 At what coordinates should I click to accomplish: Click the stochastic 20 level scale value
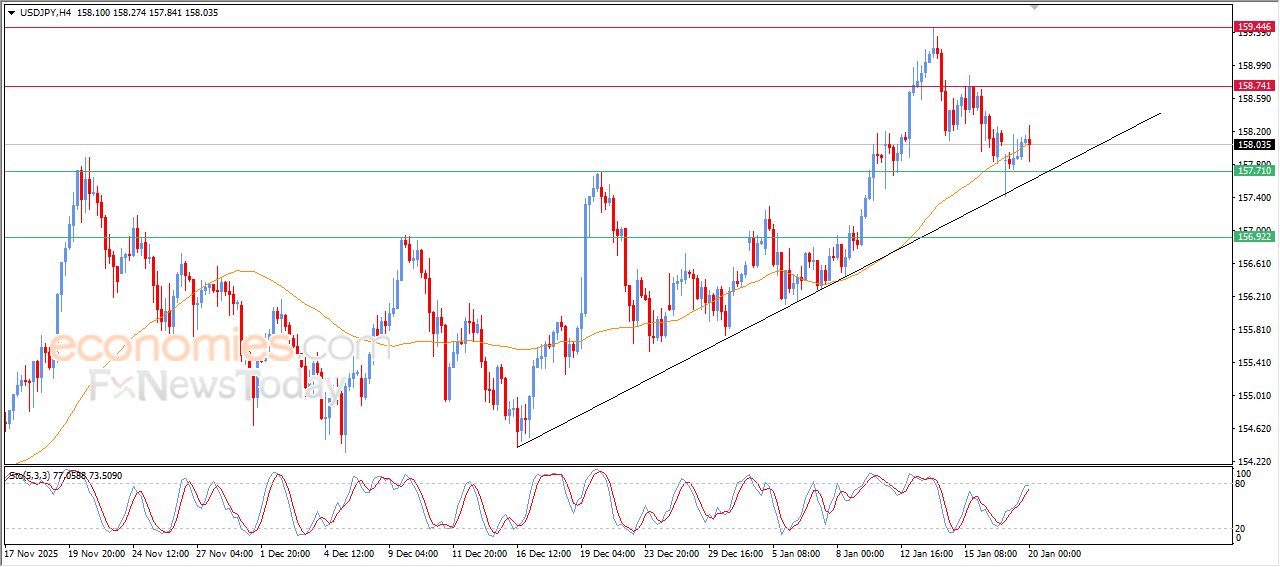1243,527
